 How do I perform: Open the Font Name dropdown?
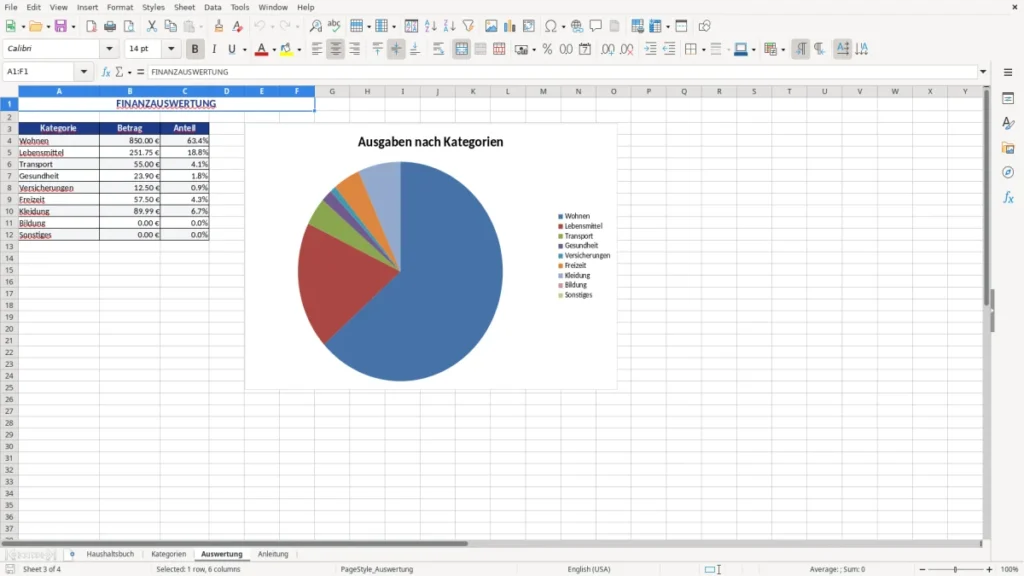click(x=109, y=48)
